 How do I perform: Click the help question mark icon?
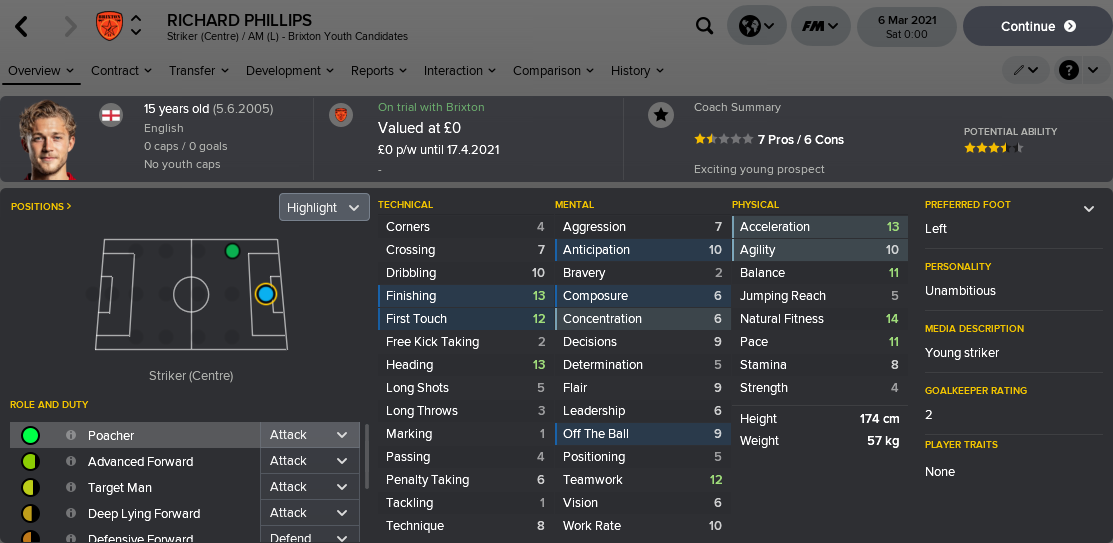(x=1069, y=70)
